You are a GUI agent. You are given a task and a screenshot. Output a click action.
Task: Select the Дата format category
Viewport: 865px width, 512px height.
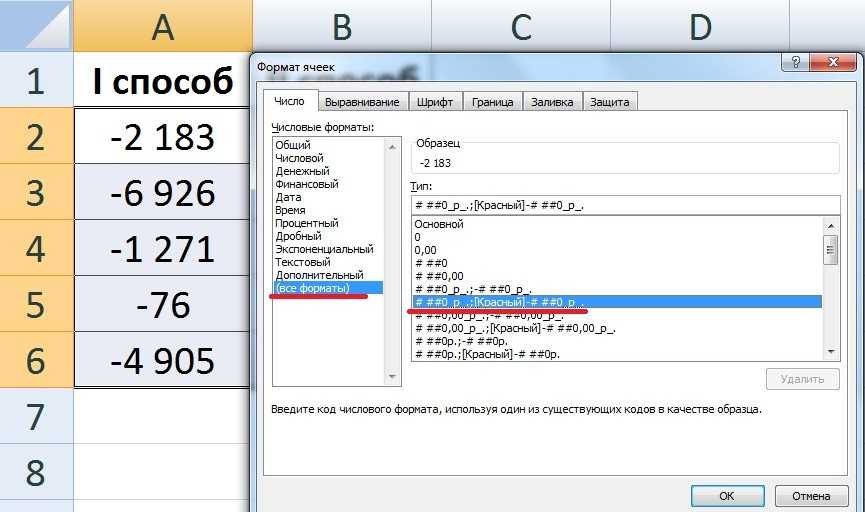tap(328, 197)
